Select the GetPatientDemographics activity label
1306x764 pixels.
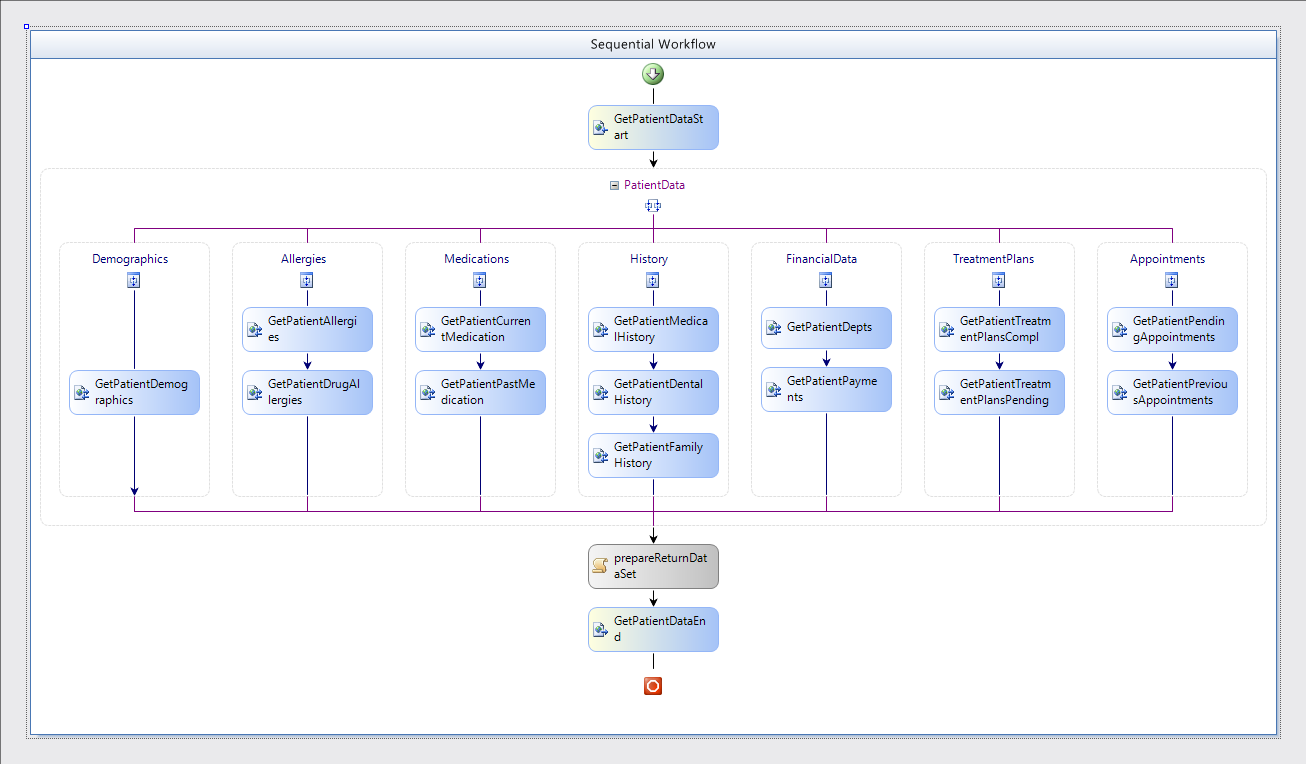pyautogui.click(x=140, y=392)
